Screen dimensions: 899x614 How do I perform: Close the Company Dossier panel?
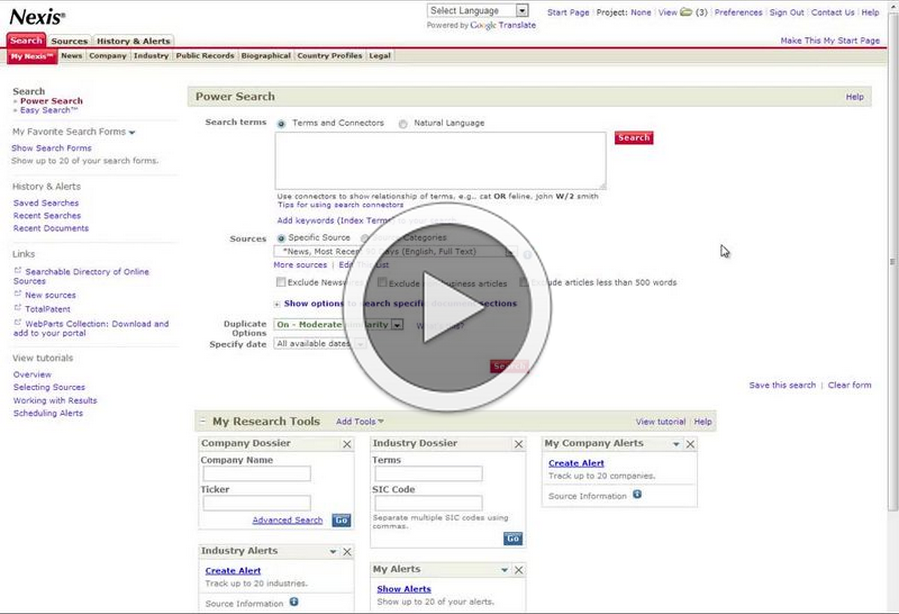[x=347, y=444]
